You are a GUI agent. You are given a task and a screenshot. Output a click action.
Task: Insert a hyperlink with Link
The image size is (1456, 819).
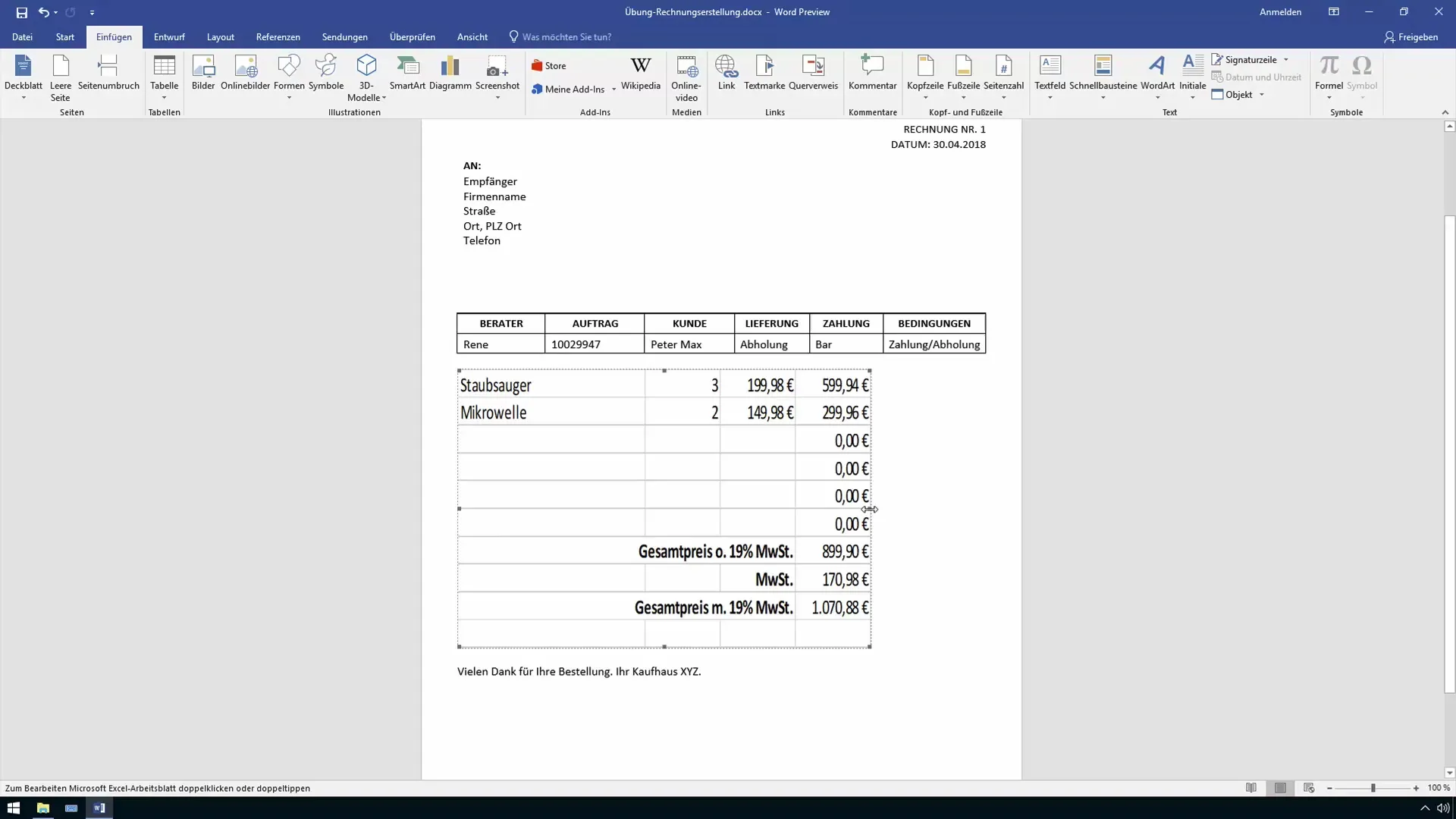(726, 74)
